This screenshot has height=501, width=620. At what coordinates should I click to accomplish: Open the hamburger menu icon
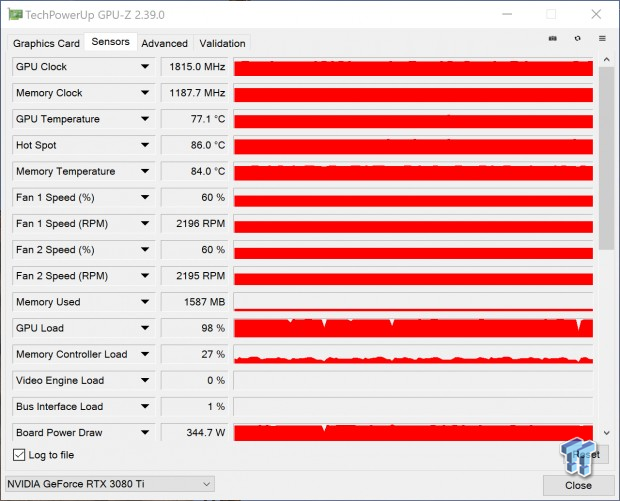(602, 38)
